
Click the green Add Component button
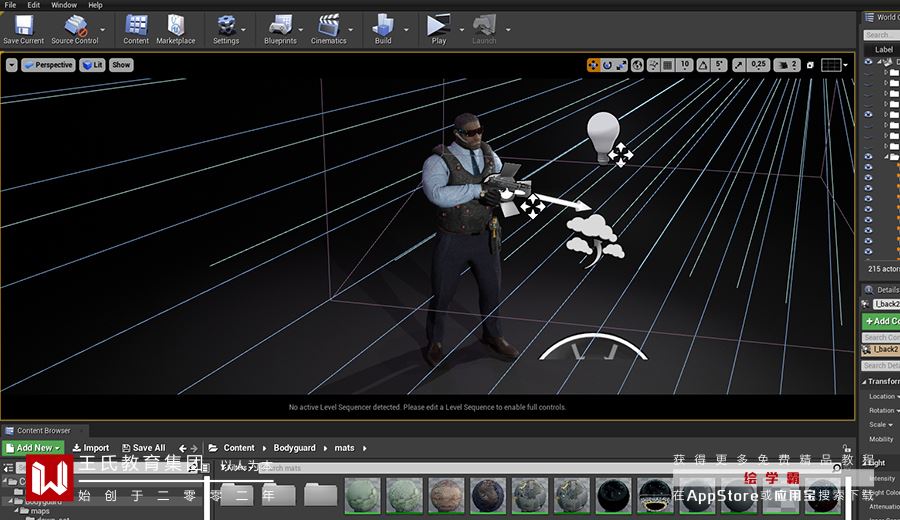pyautogui.click(x=882, y=321)
